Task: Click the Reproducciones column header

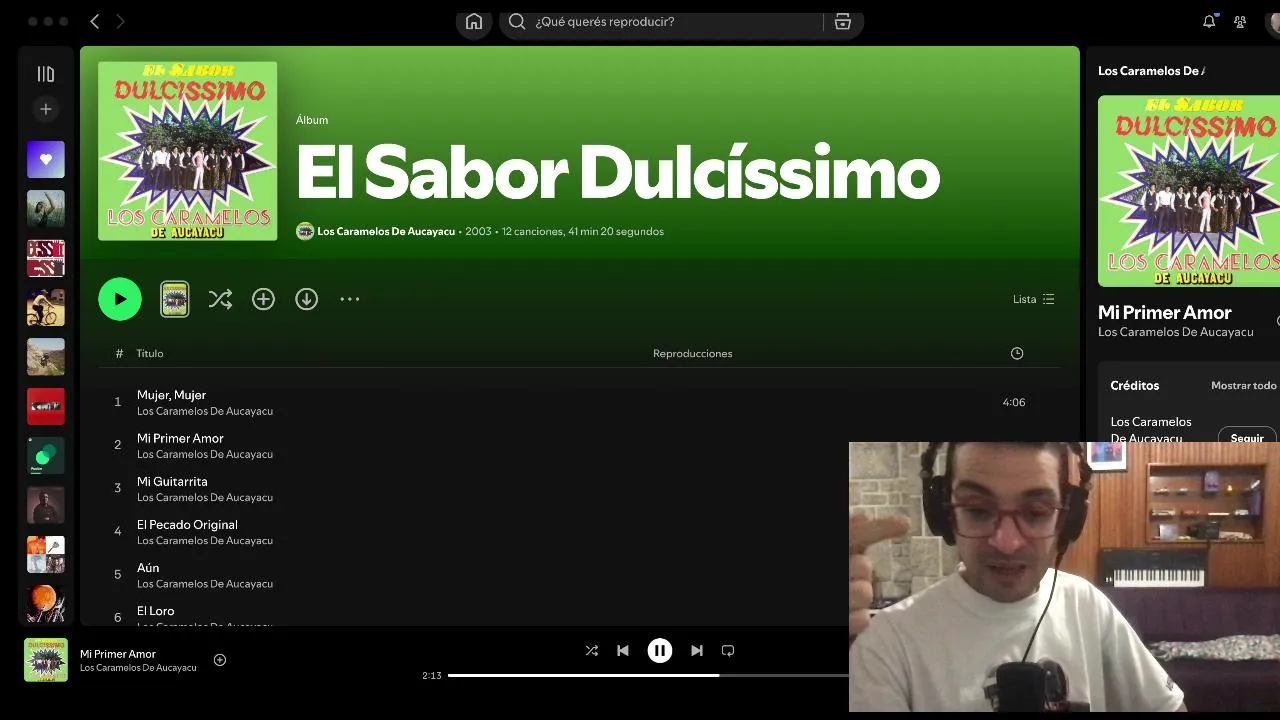Action: [x=692, y=353]
